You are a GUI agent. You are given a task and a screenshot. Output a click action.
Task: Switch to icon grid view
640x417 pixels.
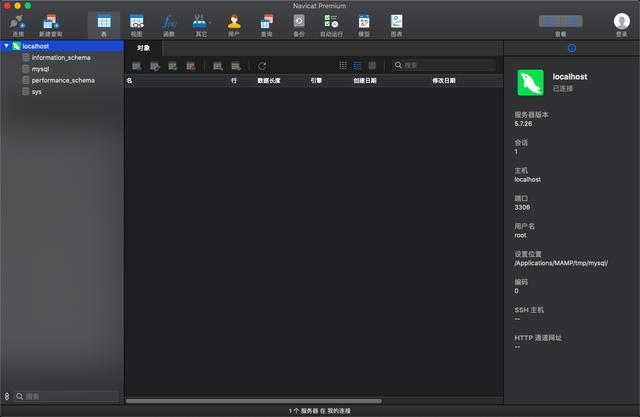coord(343,65)
